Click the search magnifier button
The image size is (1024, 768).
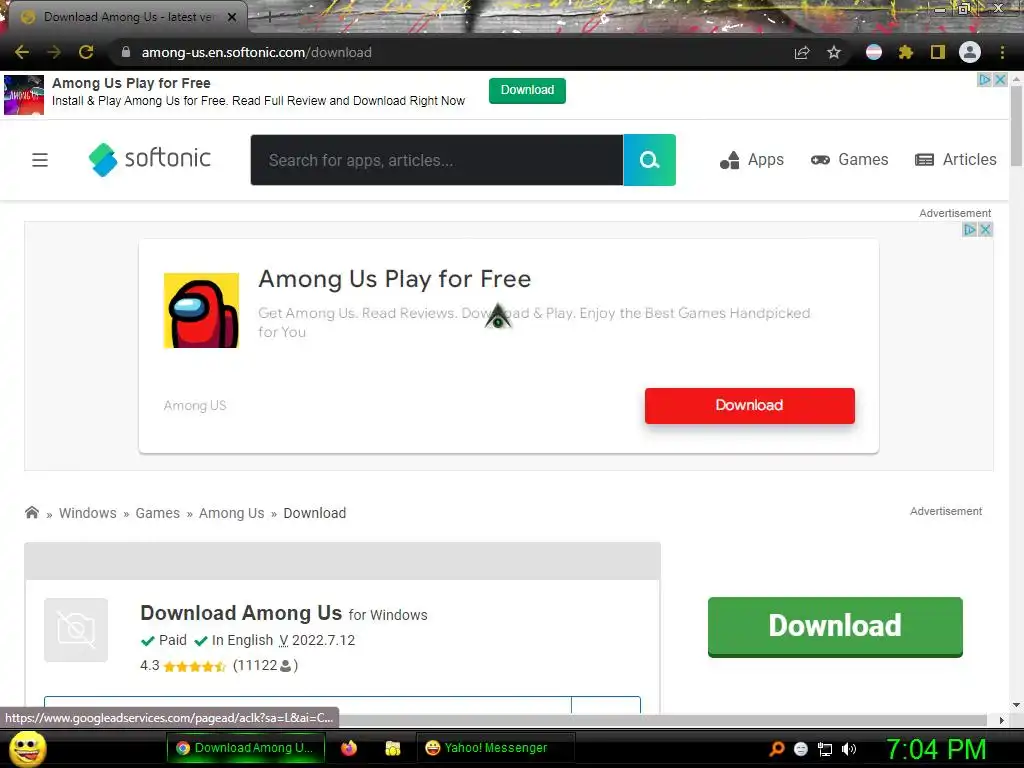pos(650,160)
